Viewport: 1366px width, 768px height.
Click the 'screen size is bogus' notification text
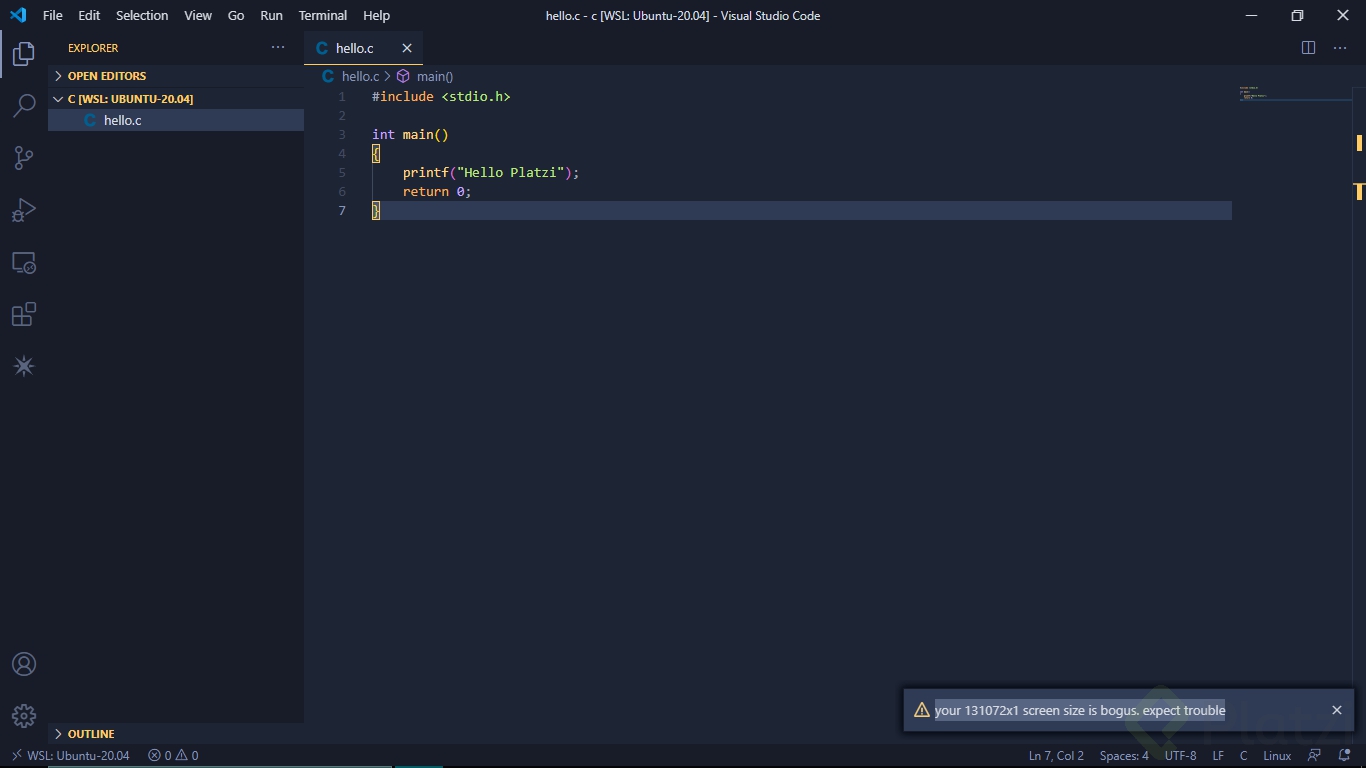click(1080, 710)
